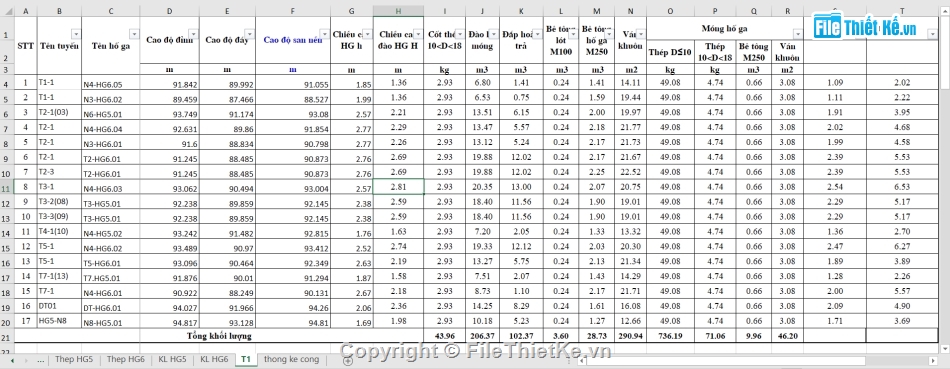Click cell with value 93.128
950x369 pixels.
227,321
